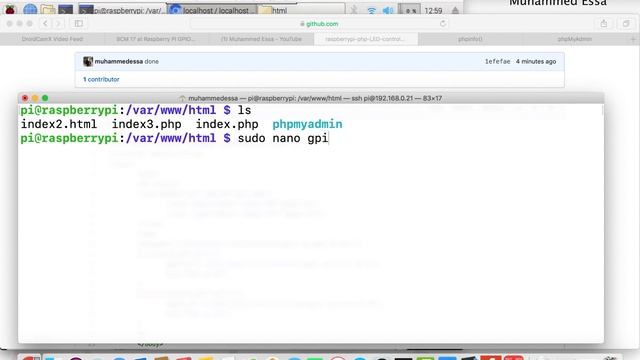
Task: Switch to BCM 17 at Raspberry Pi GPIO tab
Action: (156, 39)
